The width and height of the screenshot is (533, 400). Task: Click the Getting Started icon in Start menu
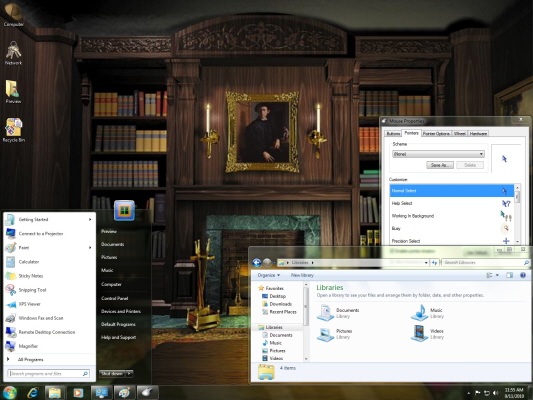(10, 220)
